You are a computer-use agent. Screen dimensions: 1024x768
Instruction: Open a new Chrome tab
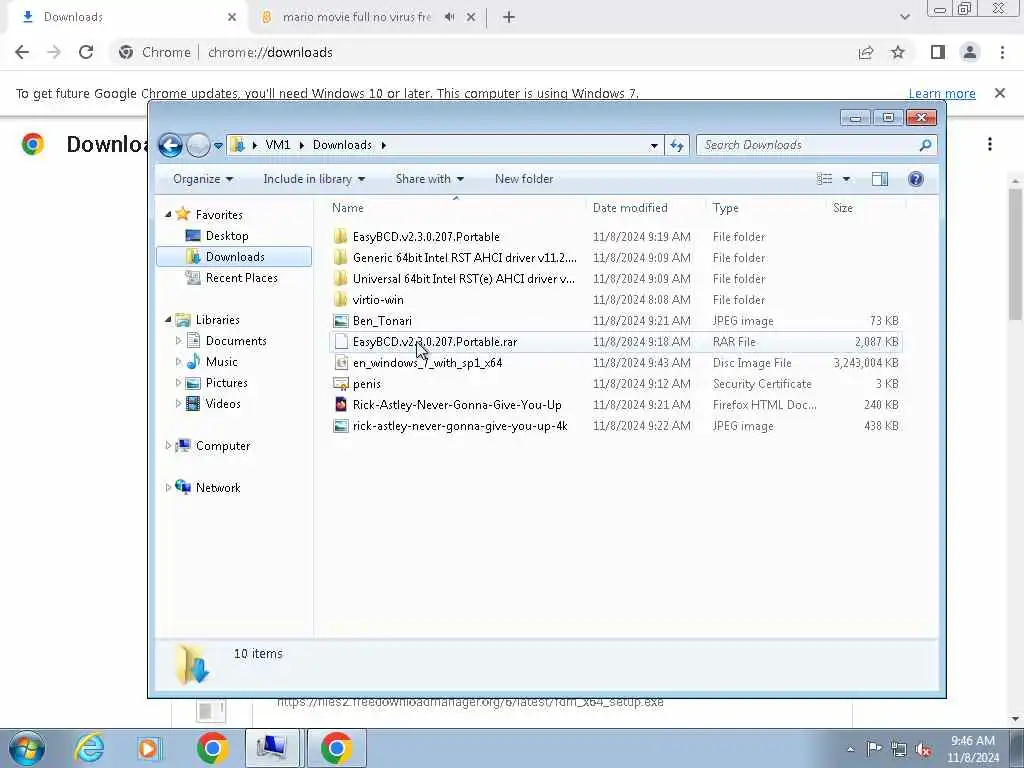click(509, 17)
